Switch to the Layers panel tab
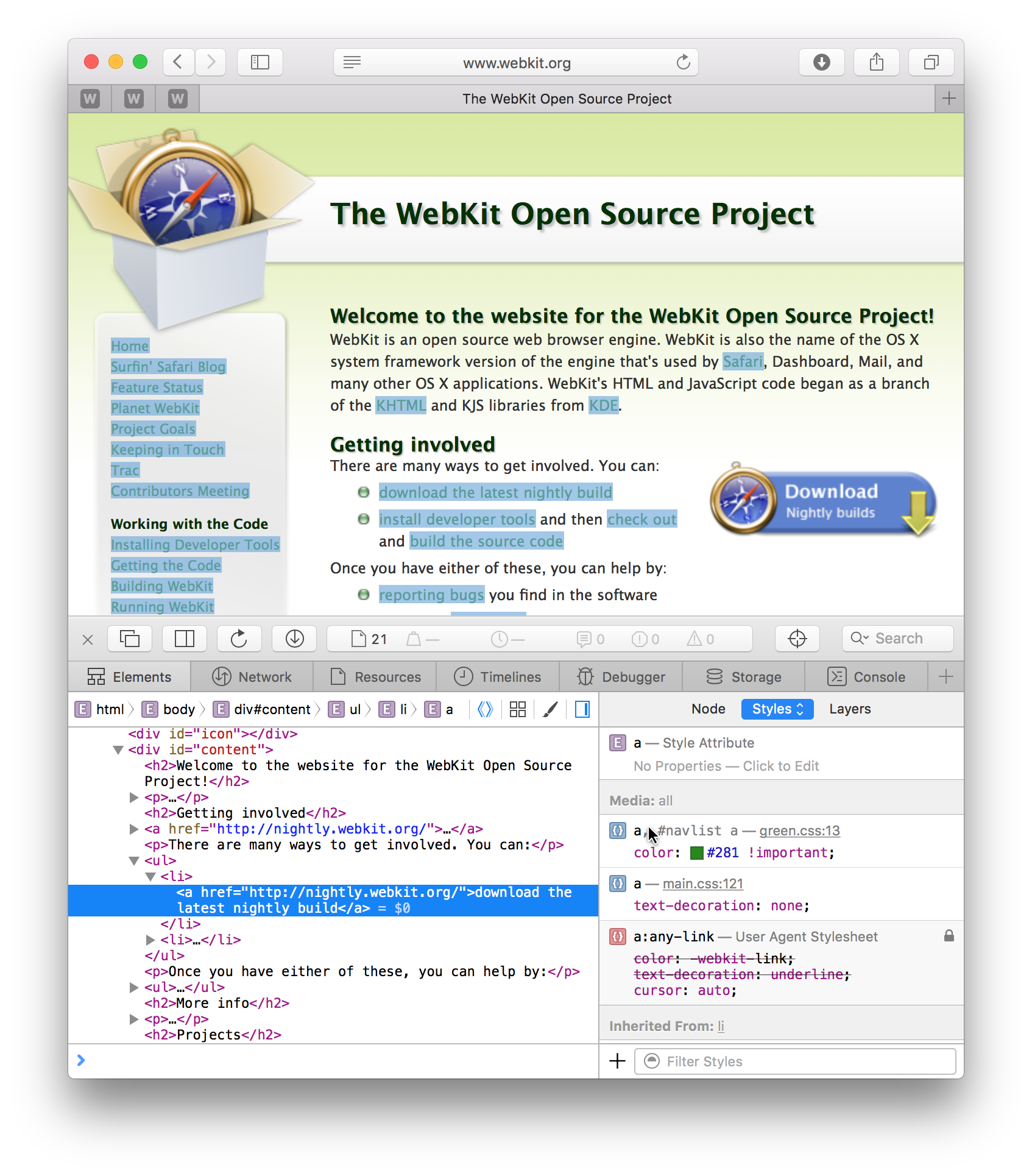Viewport: 1032px width, 1176px height. coord(849,709)
